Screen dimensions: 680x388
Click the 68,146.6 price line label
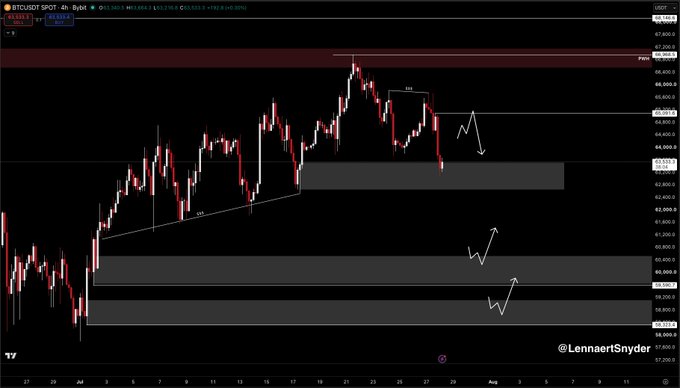665,19
